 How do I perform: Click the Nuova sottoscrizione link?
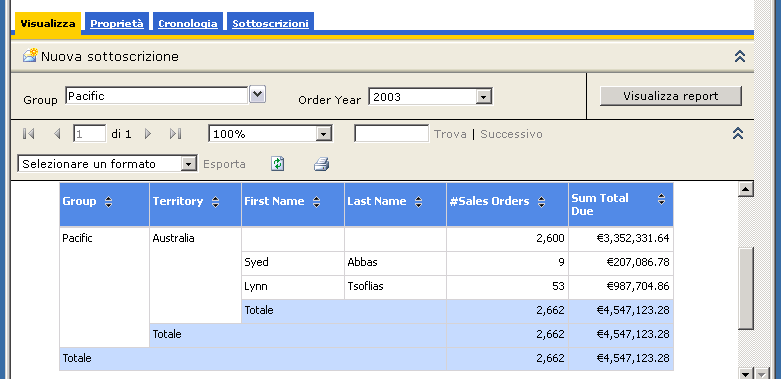(x=110, y=56)
